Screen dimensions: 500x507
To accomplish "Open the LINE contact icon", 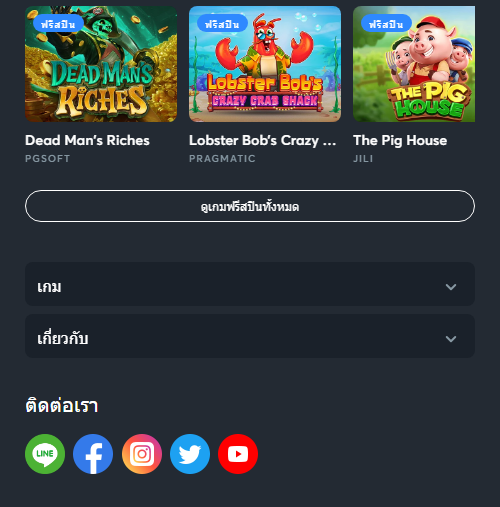I will click(x=45, y=454).
